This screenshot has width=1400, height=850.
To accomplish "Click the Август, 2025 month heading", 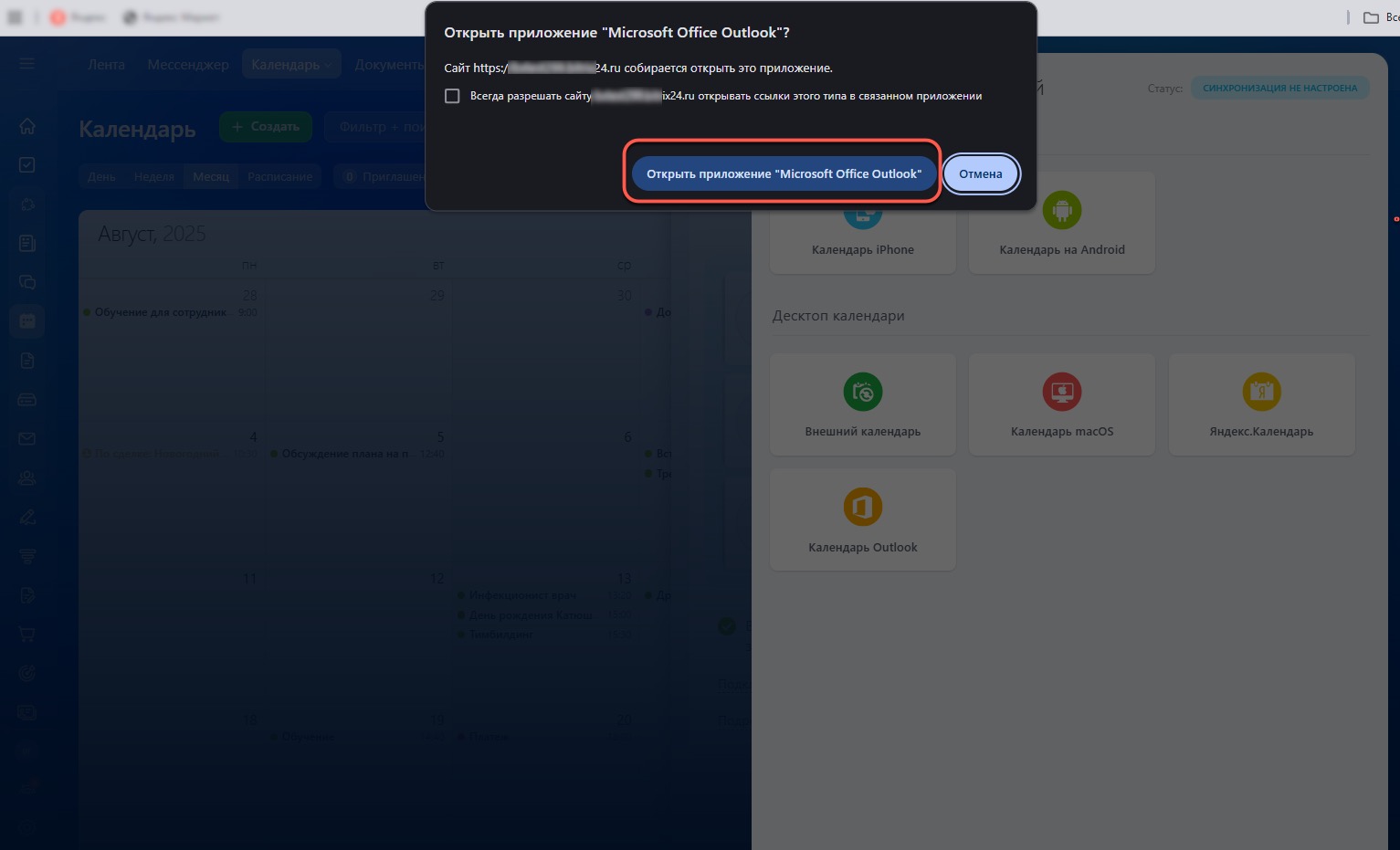I will click(152, 234).
